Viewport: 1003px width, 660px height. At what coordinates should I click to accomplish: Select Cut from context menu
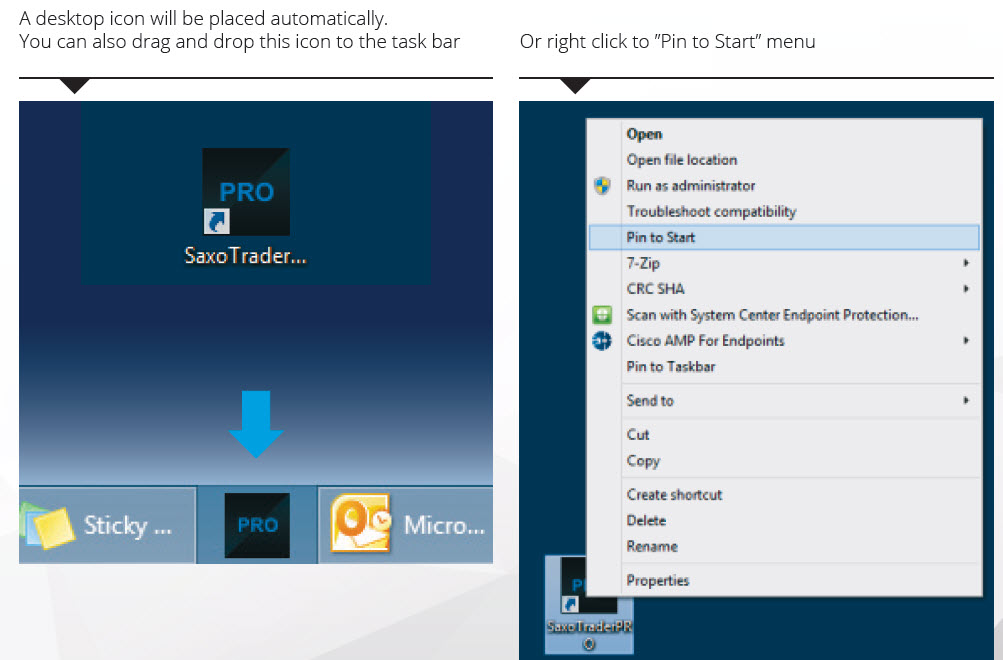[784, 435]
